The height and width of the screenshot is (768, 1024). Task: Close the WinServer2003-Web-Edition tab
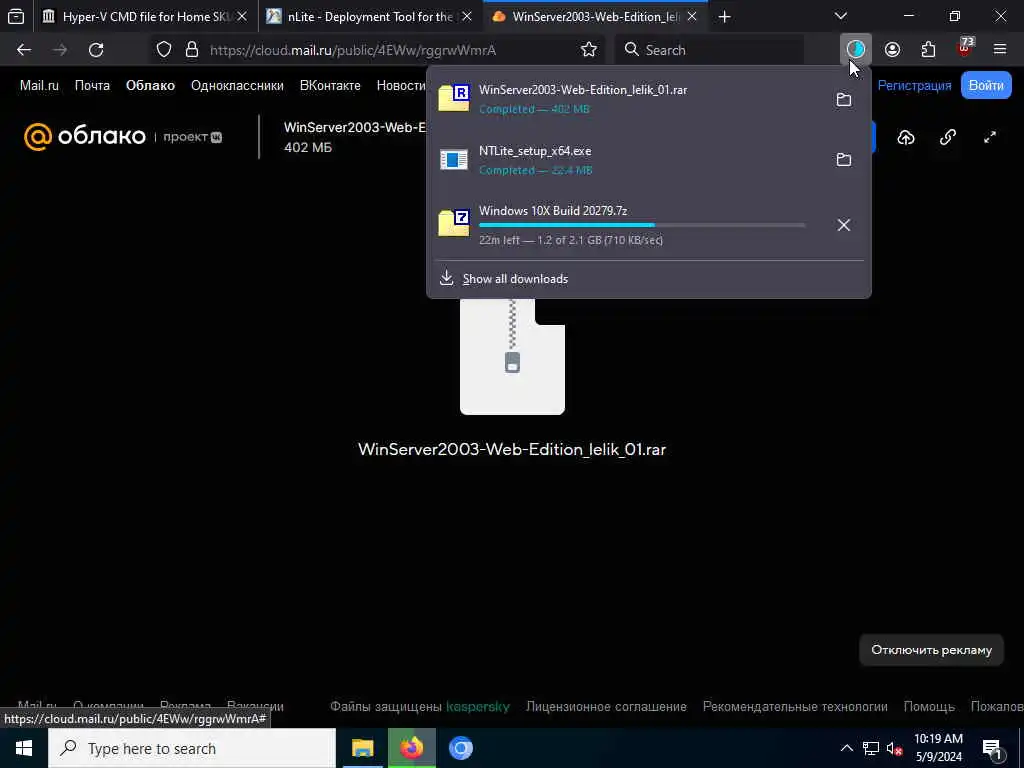point(692,17)
